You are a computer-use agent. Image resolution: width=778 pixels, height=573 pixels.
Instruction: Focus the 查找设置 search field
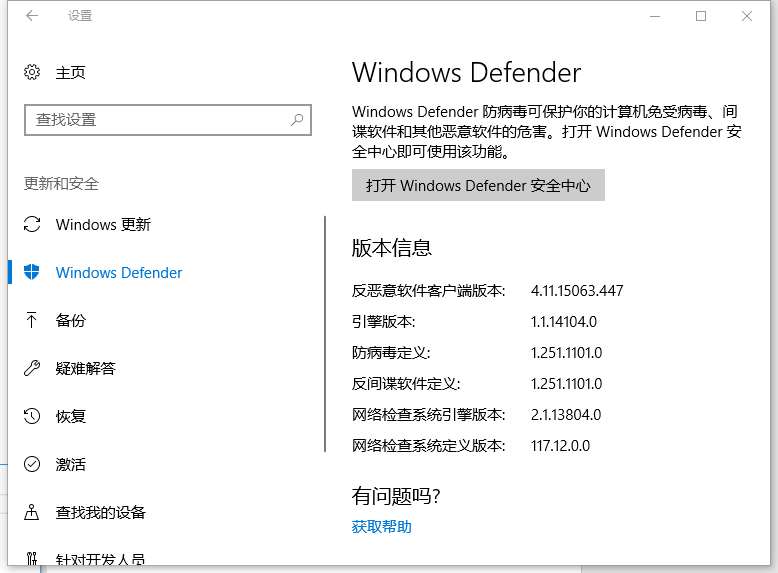(x=168, y=120)
